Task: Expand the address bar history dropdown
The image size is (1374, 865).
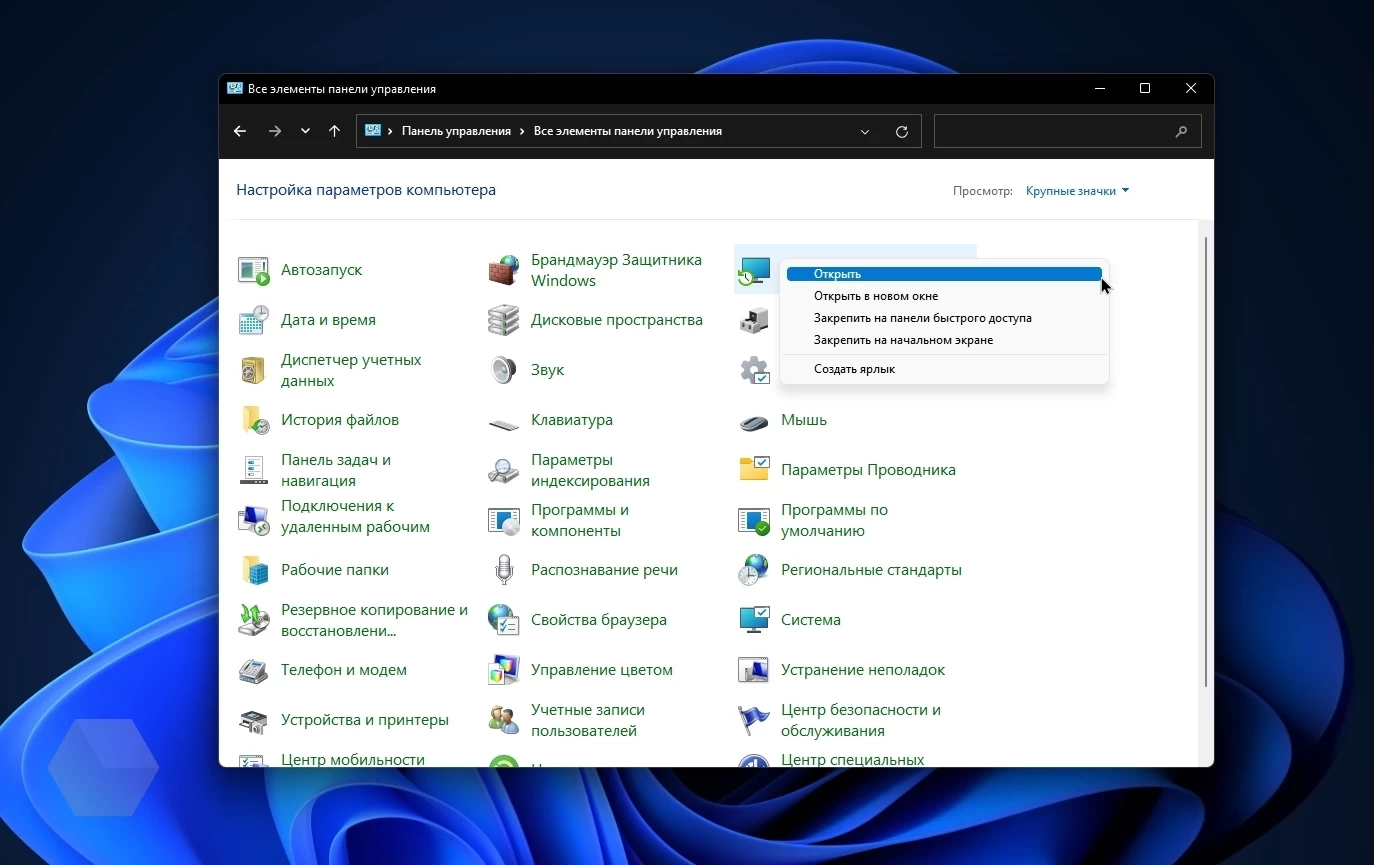Action: [x=865, y=131]
